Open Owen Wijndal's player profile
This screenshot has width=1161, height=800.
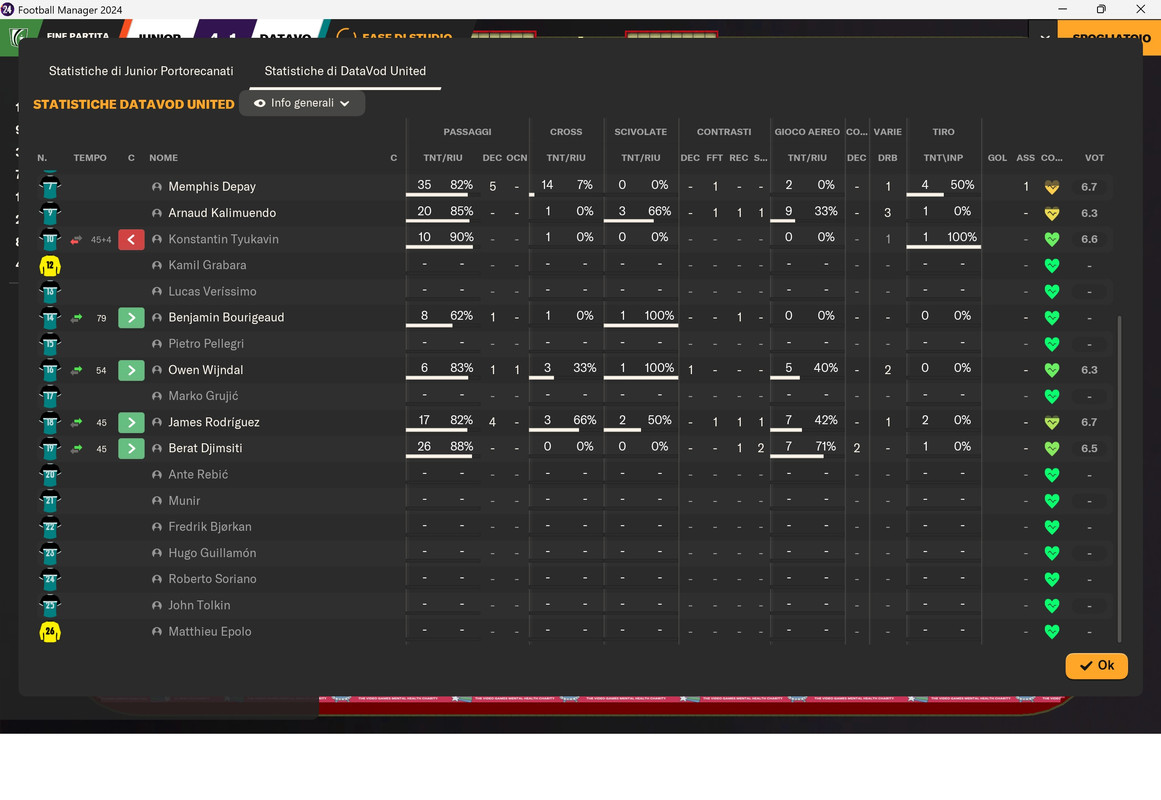click(205, 370)
